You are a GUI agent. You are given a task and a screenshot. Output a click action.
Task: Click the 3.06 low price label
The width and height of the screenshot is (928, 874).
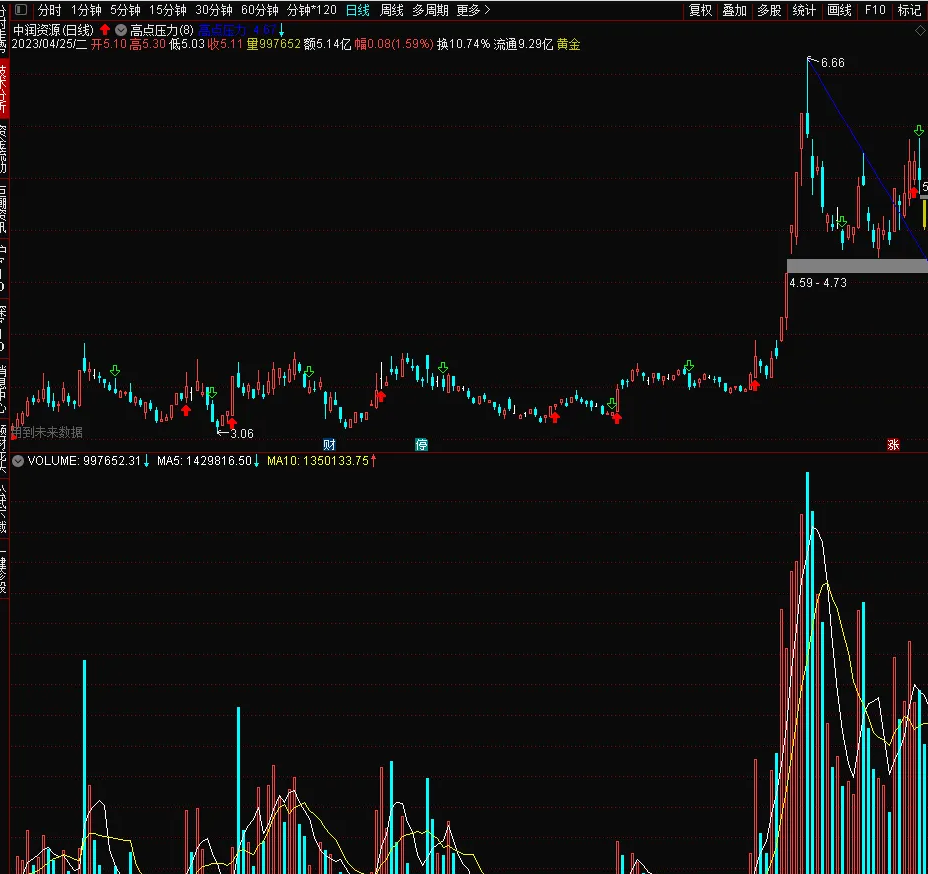pyautogui.click(x=241, y=434)
